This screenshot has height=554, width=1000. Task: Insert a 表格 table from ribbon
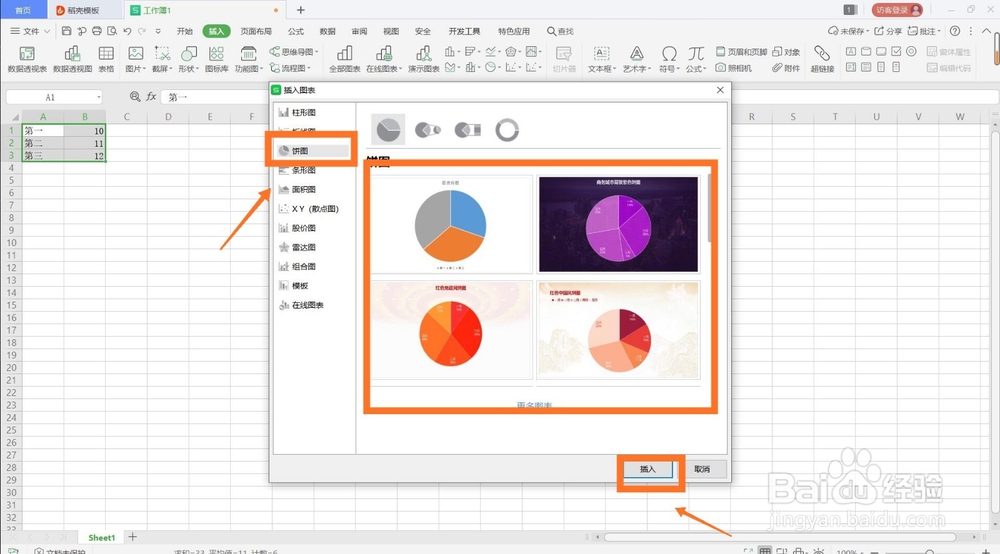click(x=106, y=59)
